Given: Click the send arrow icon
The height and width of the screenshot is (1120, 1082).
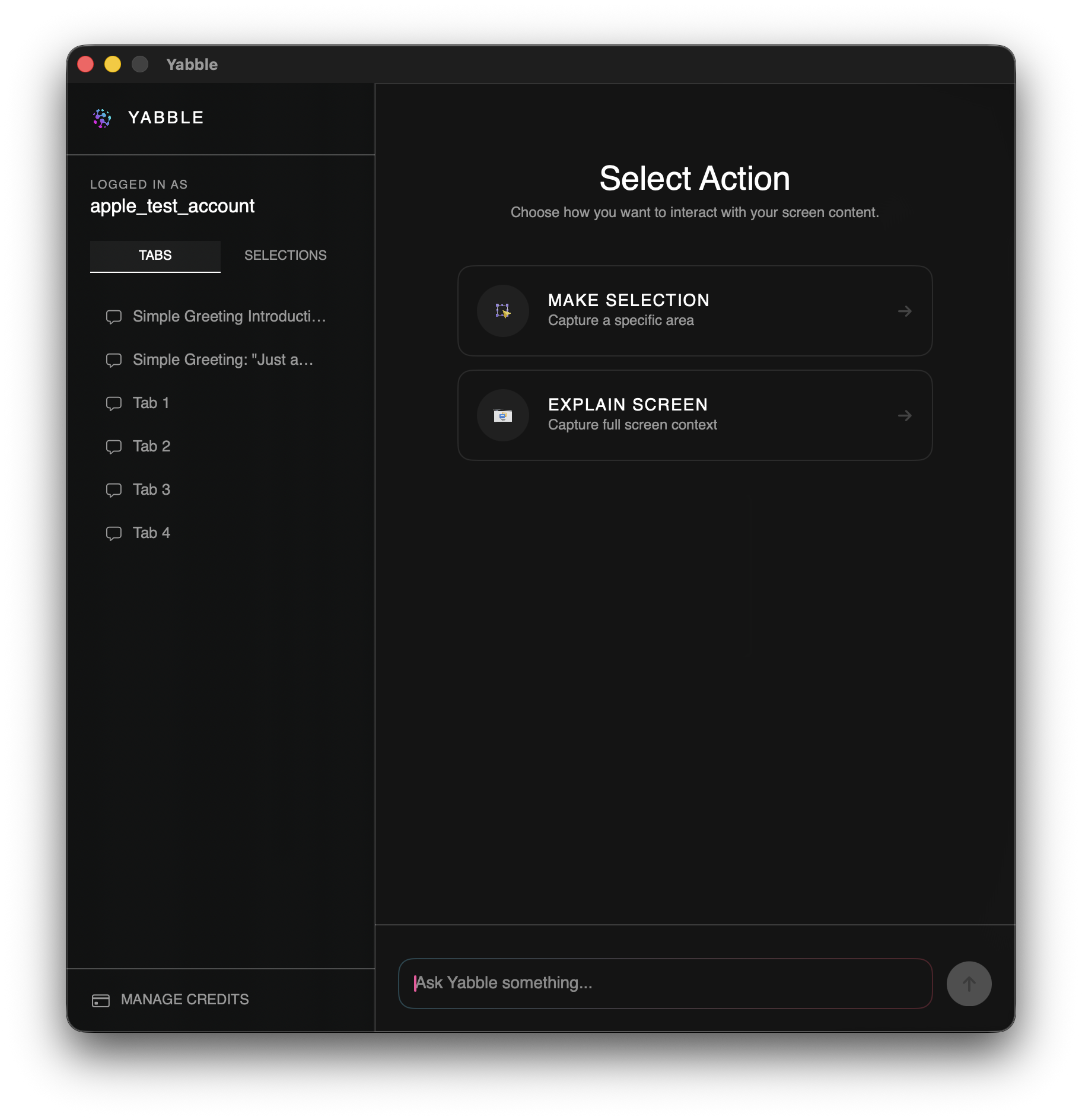Looking at the screenshot, I should click(x=969, y=983).
